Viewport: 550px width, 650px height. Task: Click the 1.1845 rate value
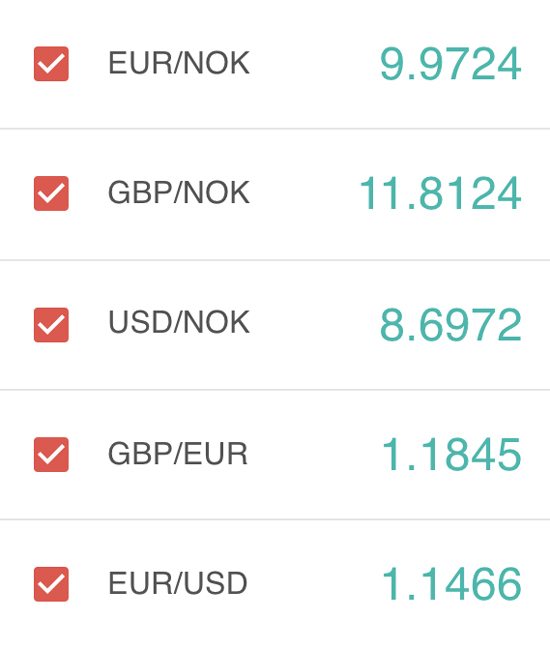pos(451,455)
